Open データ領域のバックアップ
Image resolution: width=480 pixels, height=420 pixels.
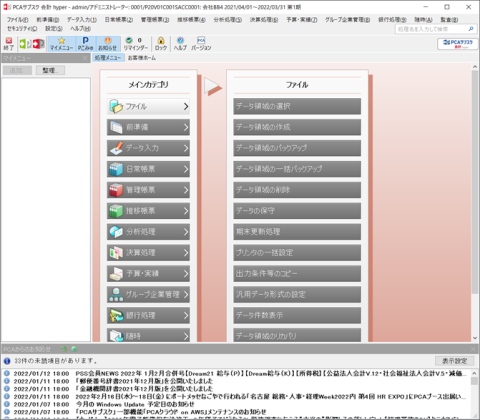[297, 148]
